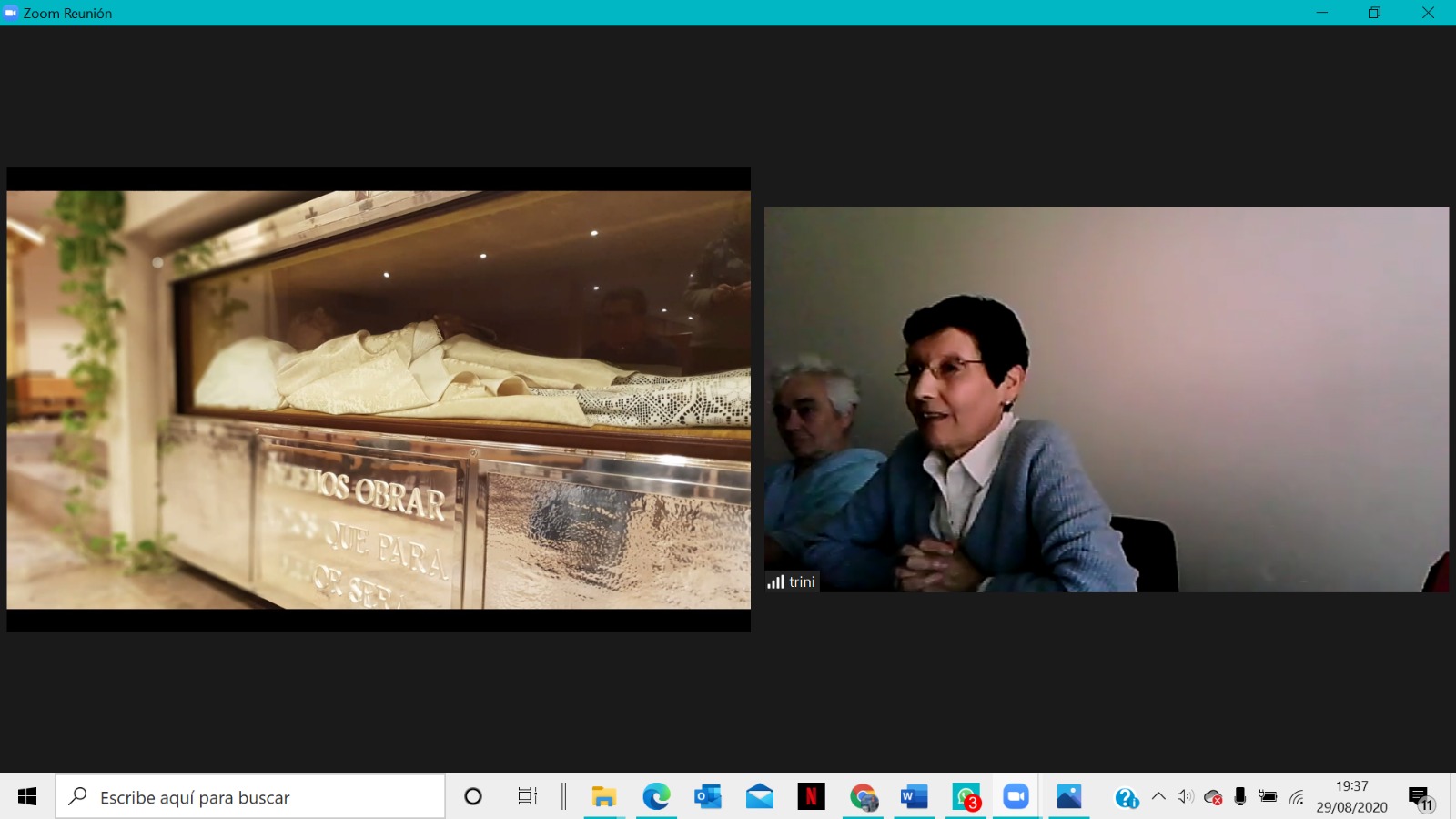1456x819 pixels.
Task: Click the Cortana circle icon
Action: [x=473, y=797]
